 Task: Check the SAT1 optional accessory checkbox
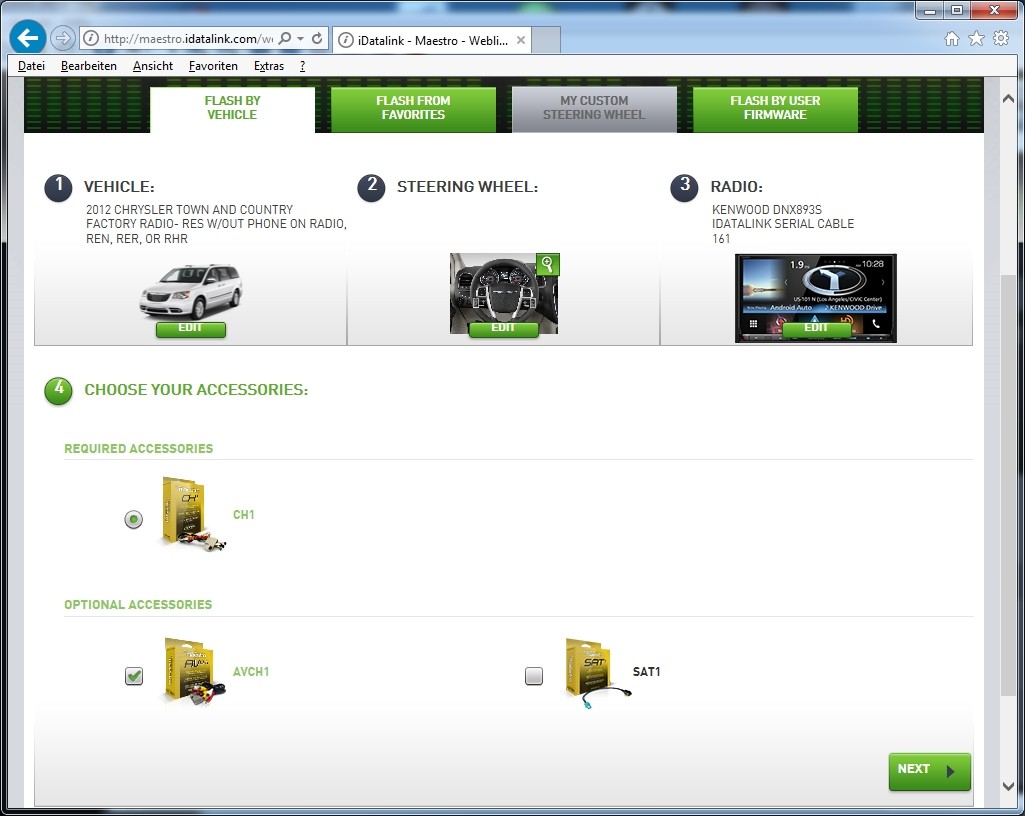pyautogui.click(x=534, y=675)
